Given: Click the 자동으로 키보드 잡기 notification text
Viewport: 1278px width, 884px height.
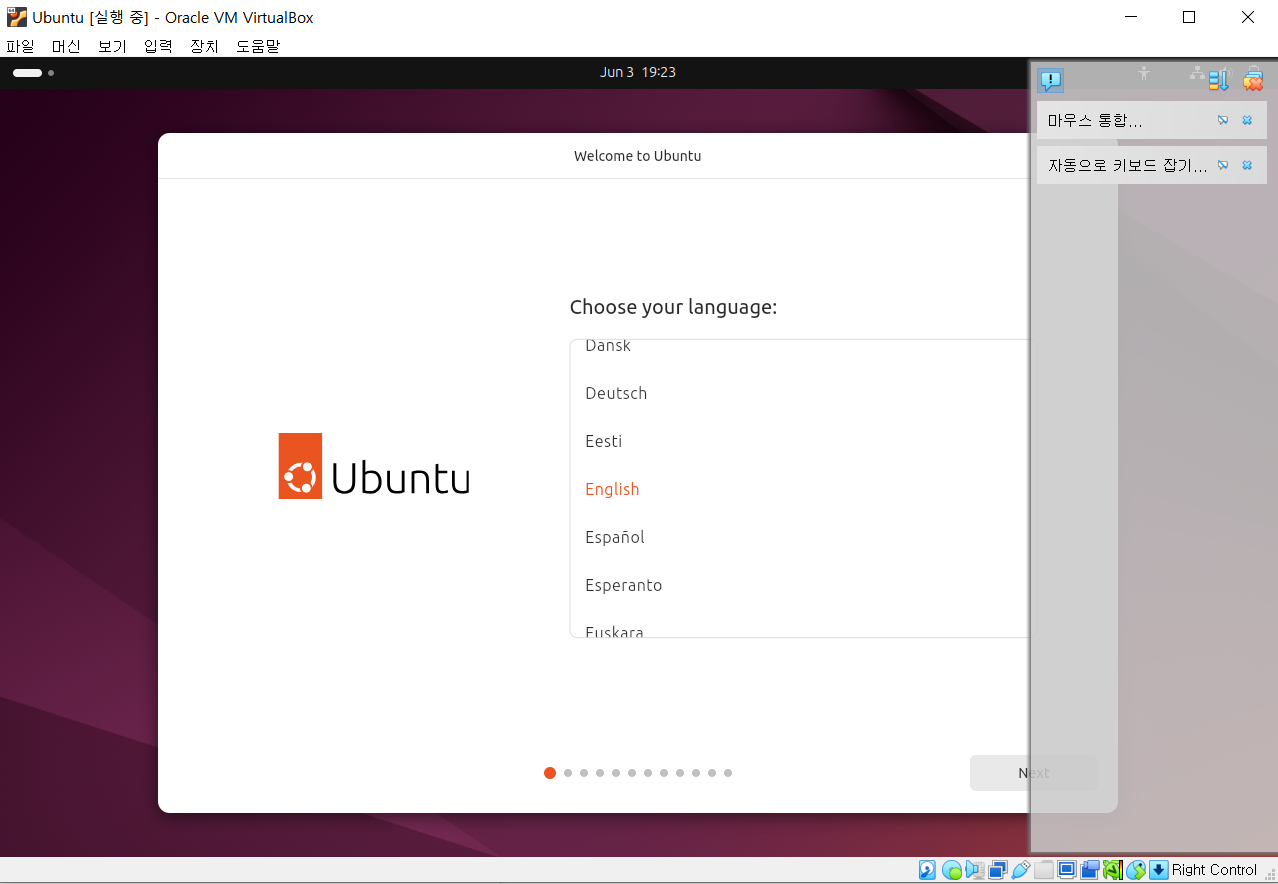Looking at the screenshot, I should (x=1127, y=165).
